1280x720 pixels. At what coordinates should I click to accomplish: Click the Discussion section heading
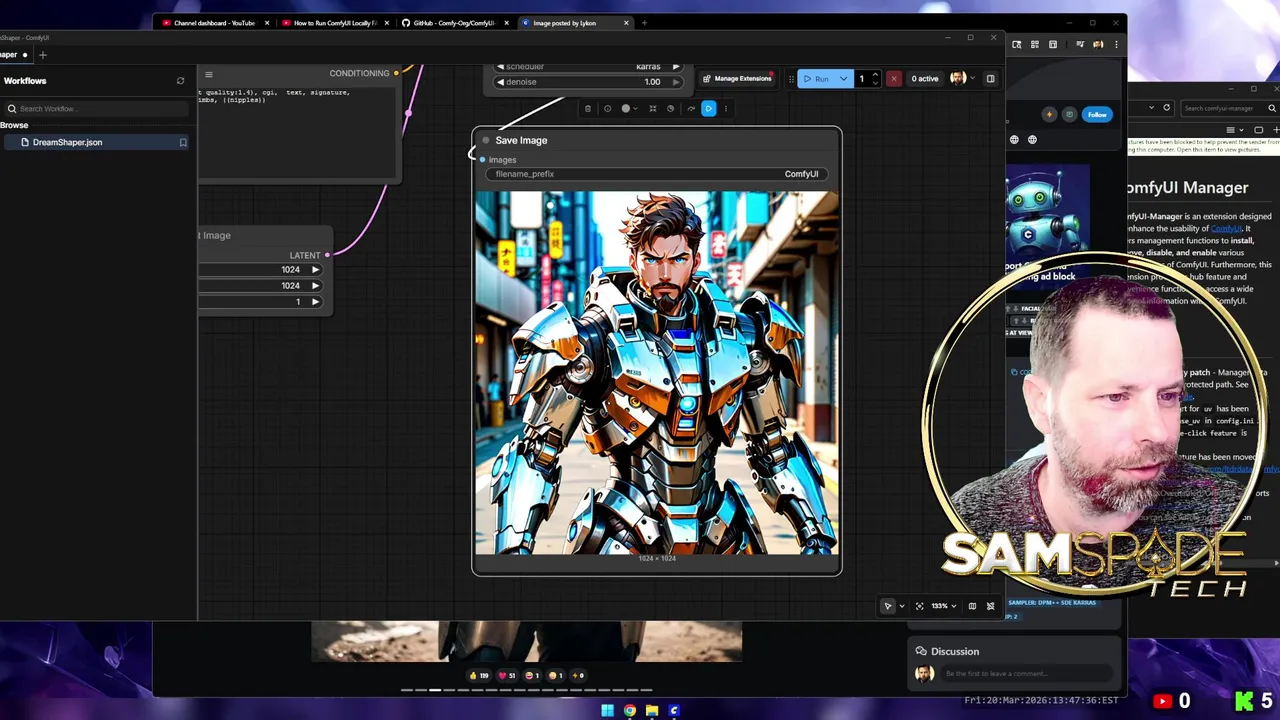[x=954, y=652]
